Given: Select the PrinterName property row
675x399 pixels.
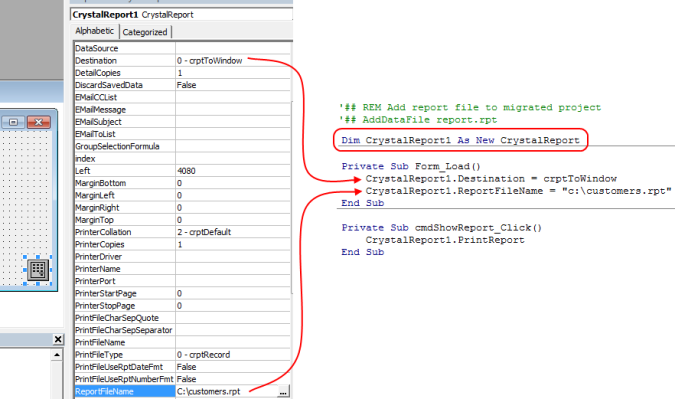Looking at the screenshot, I should 182,269.
